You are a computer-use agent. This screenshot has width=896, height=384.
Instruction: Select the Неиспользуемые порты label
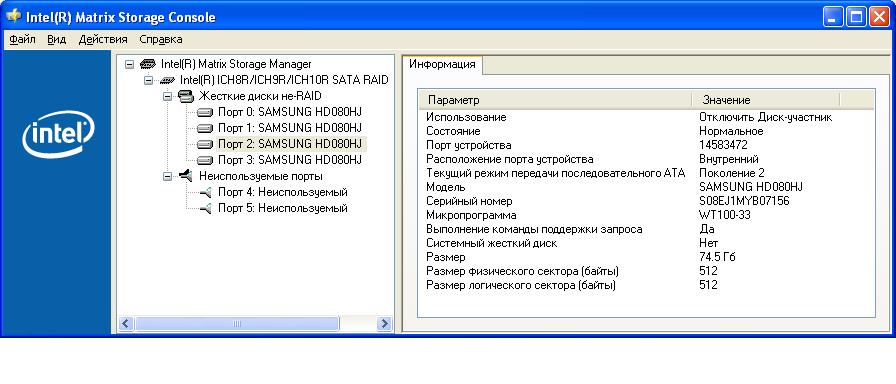261,176
